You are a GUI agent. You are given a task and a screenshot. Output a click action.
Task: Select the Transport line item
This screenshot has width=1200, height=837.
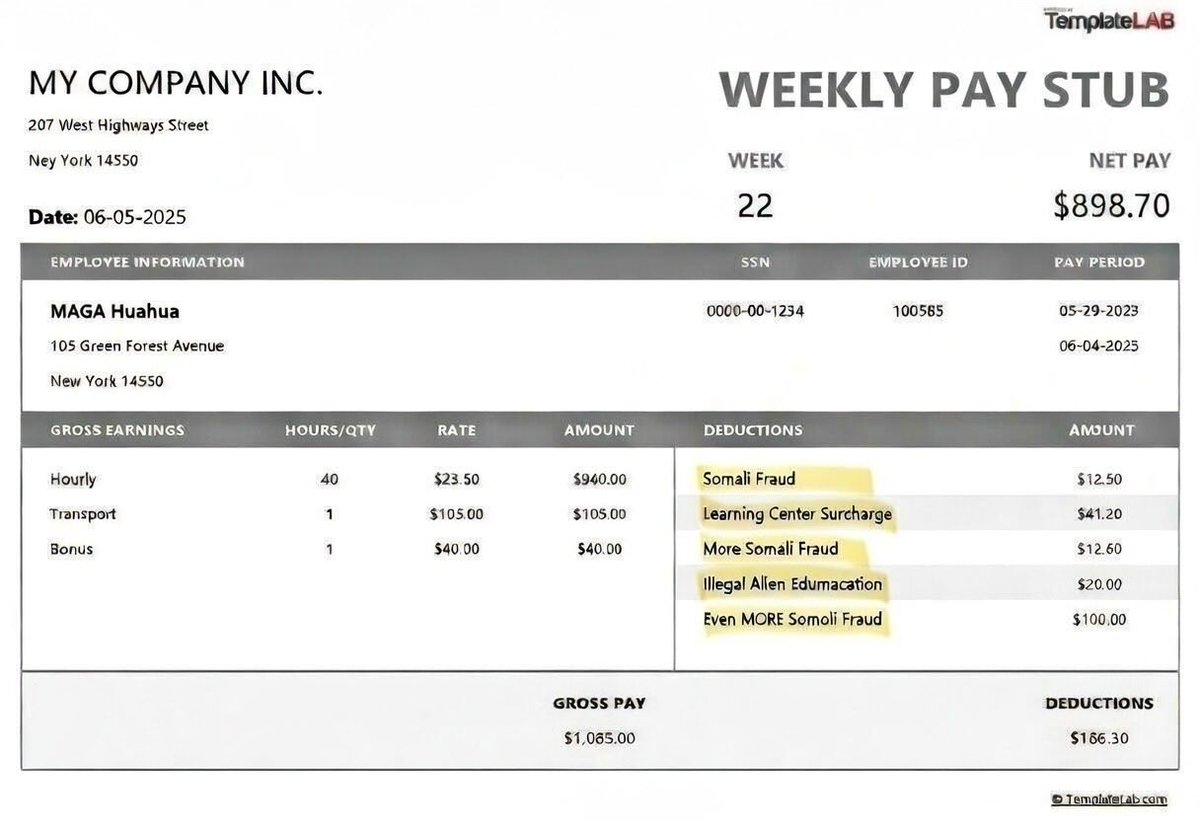click(83, 514)
